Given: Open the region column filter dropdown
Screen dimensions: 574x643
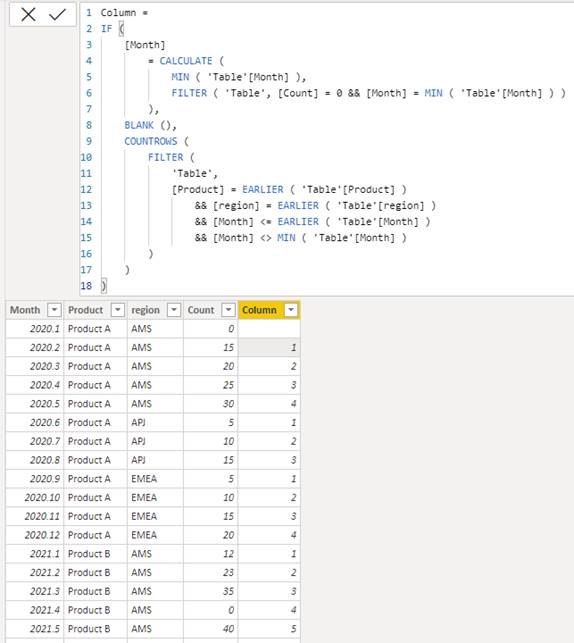Looking at the screenshot, I should [x=174, y=310].
